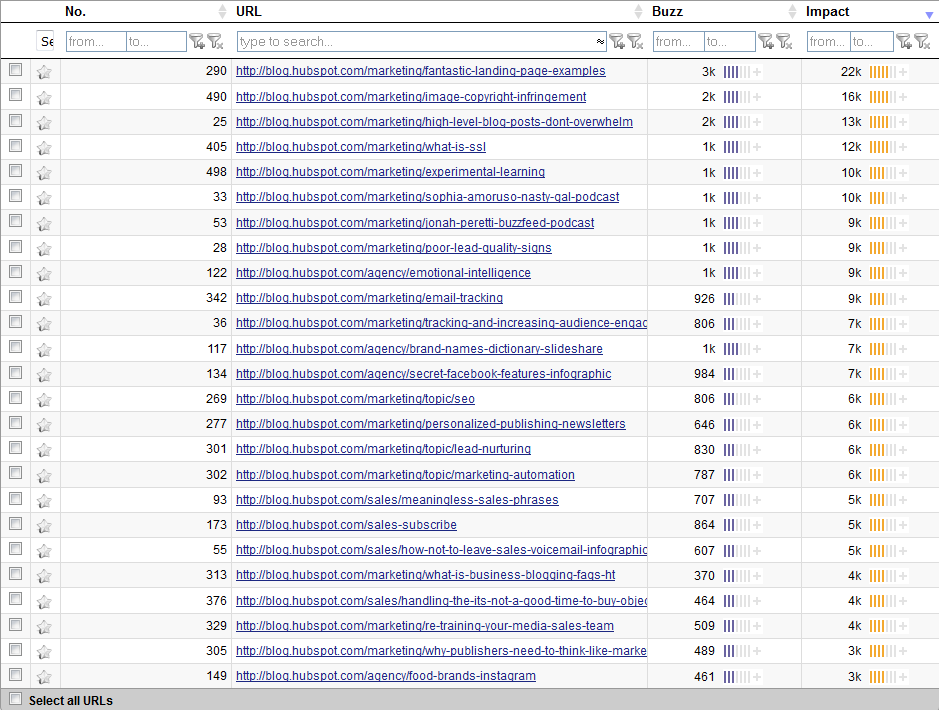939x710 pixels.
Task: Apply the No. column range filter icon
Action: click(197, 41)
